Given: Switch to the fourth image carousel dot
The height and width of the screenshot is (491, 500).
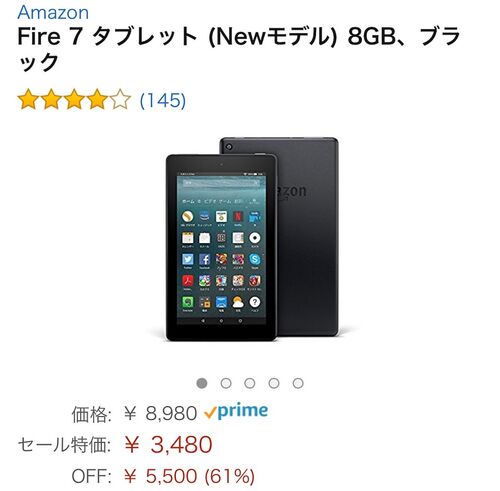Looking at the screenshot, I should coord(274,383).
